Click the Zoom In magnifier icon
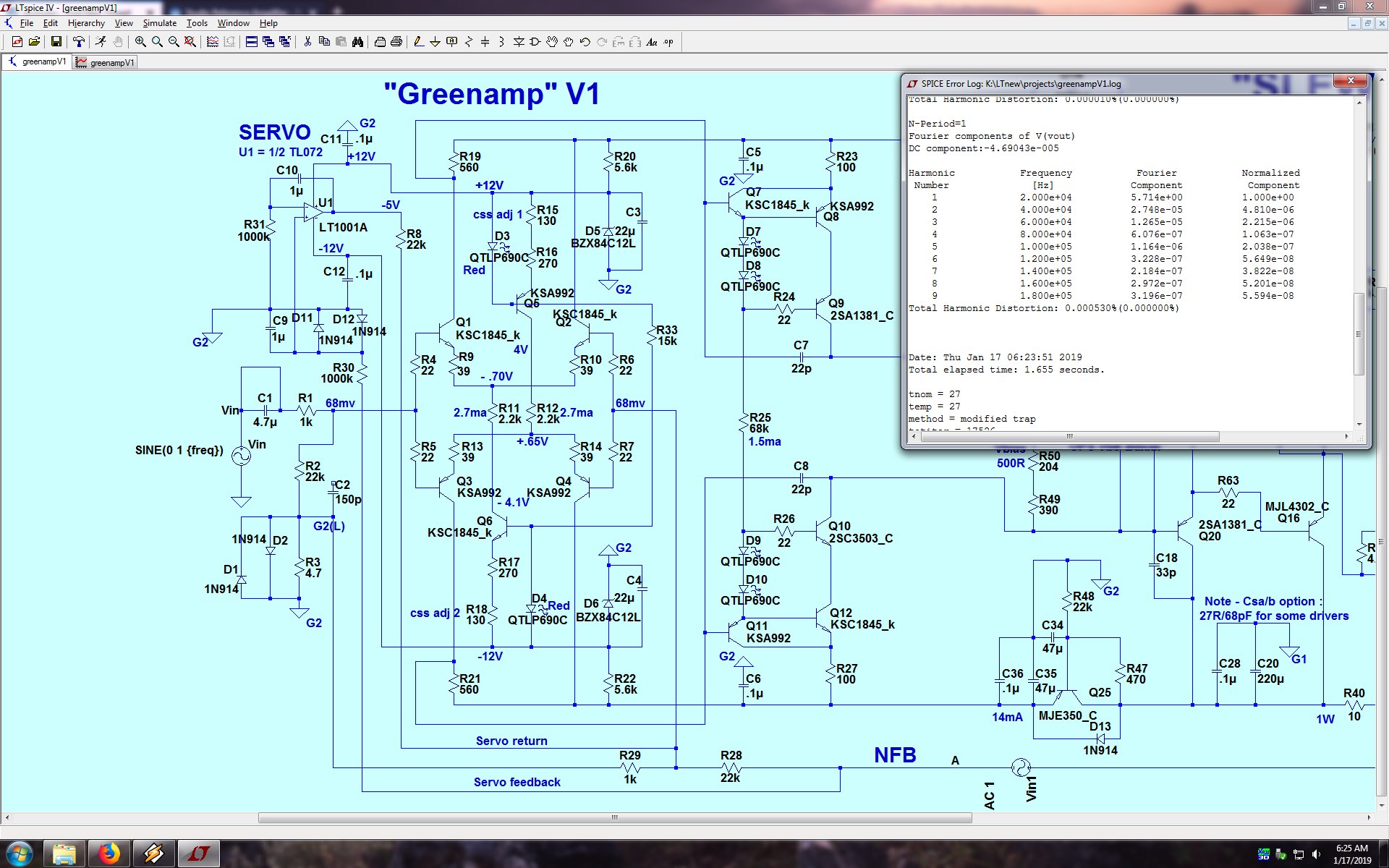The image size is (1389, 868). pos(140,42)
